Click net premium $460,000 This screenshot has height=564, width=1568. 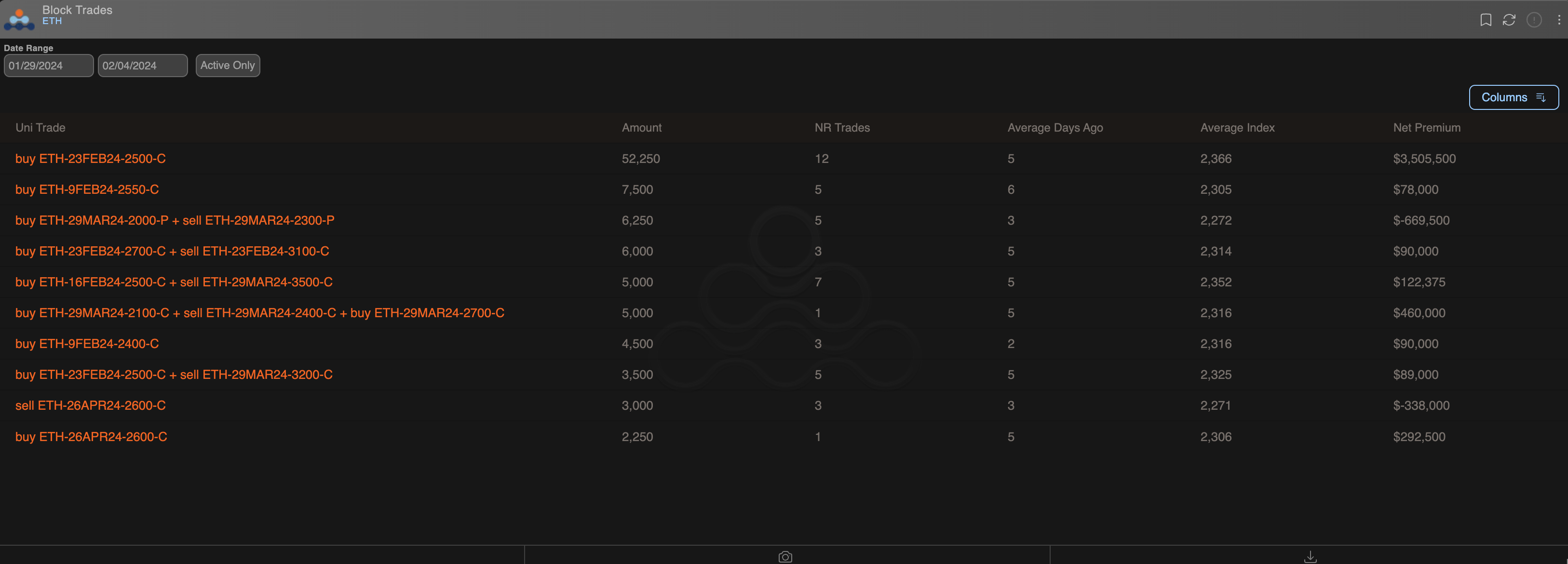click(x=1419, y=313)
